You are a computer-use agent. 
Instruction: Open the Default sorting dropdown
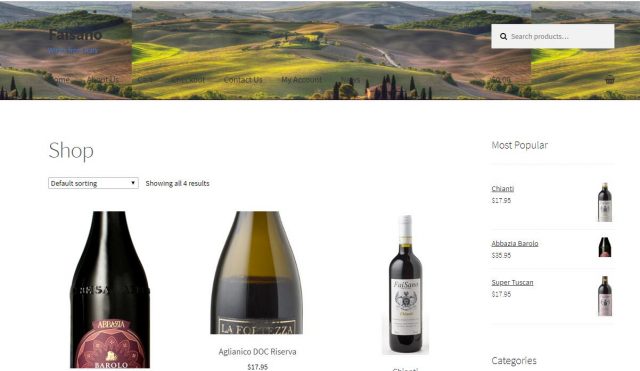tap(93, 183)
